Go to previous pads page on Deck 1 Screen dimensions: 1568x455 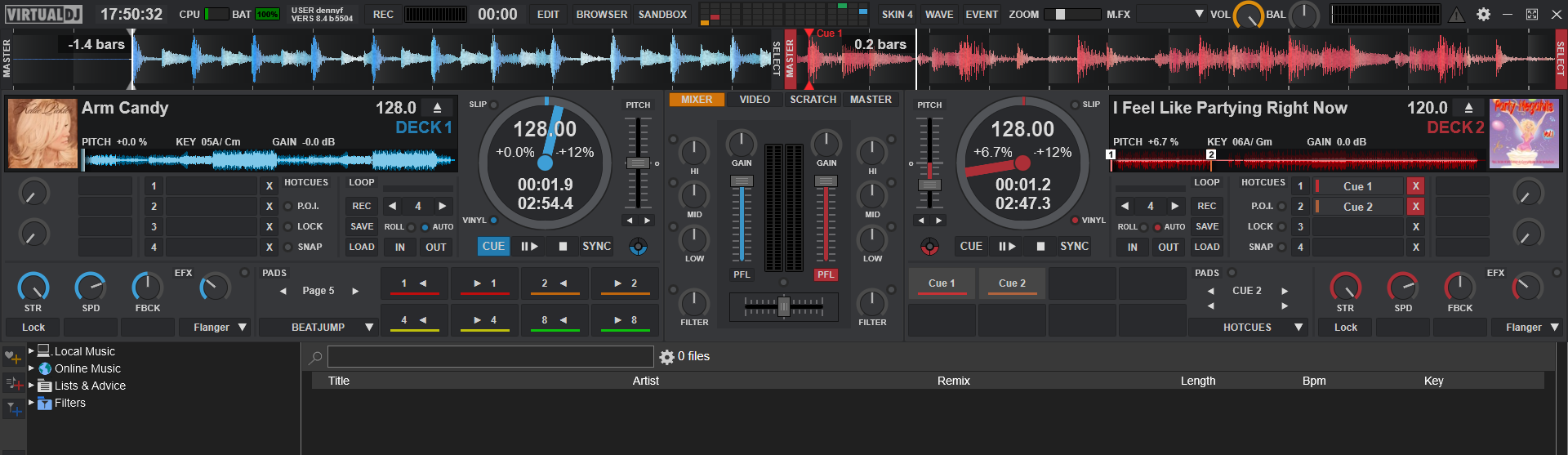point(283,291)
